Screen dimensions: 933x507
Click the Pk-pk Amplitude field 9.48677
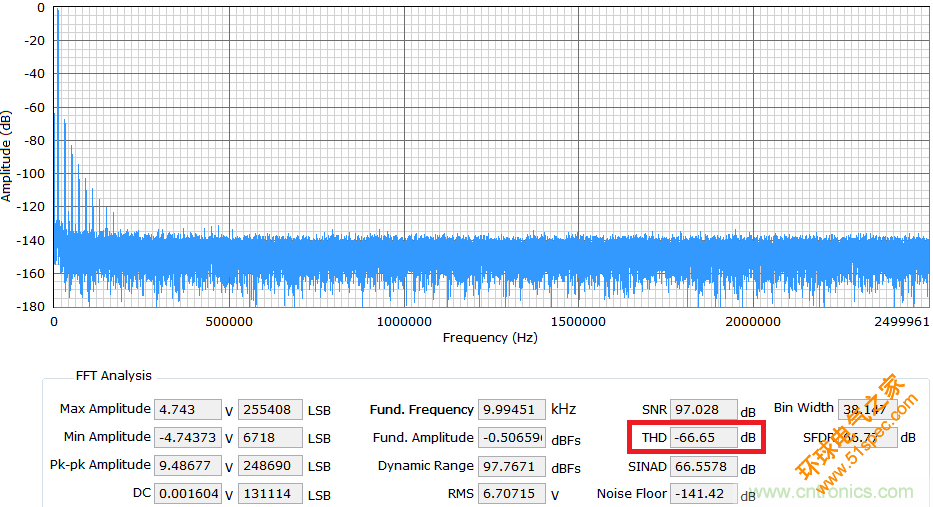[x=187, y=465]
